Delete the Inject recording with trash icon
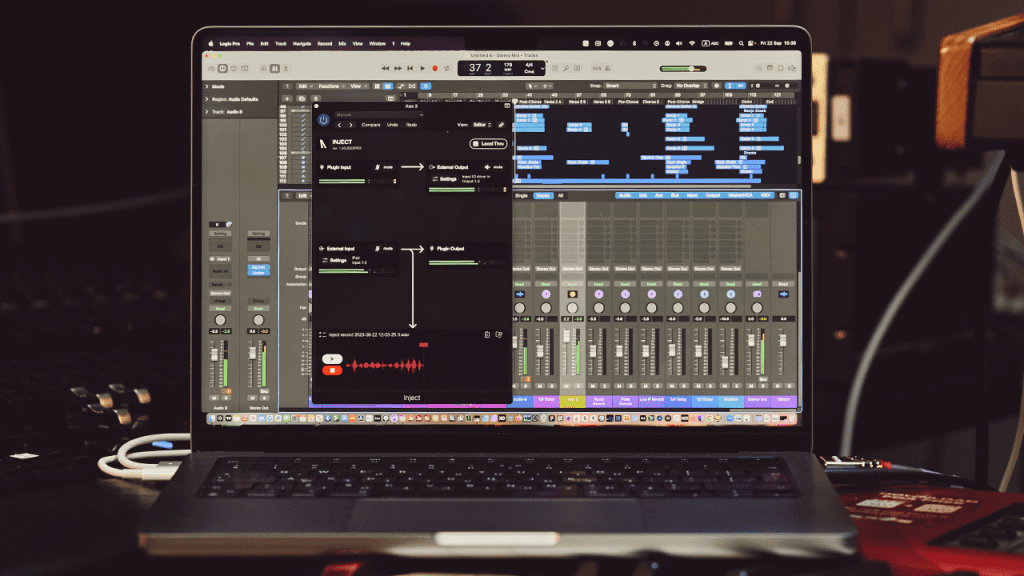This screenshot has width=1024, height=576. click(487, 335)
